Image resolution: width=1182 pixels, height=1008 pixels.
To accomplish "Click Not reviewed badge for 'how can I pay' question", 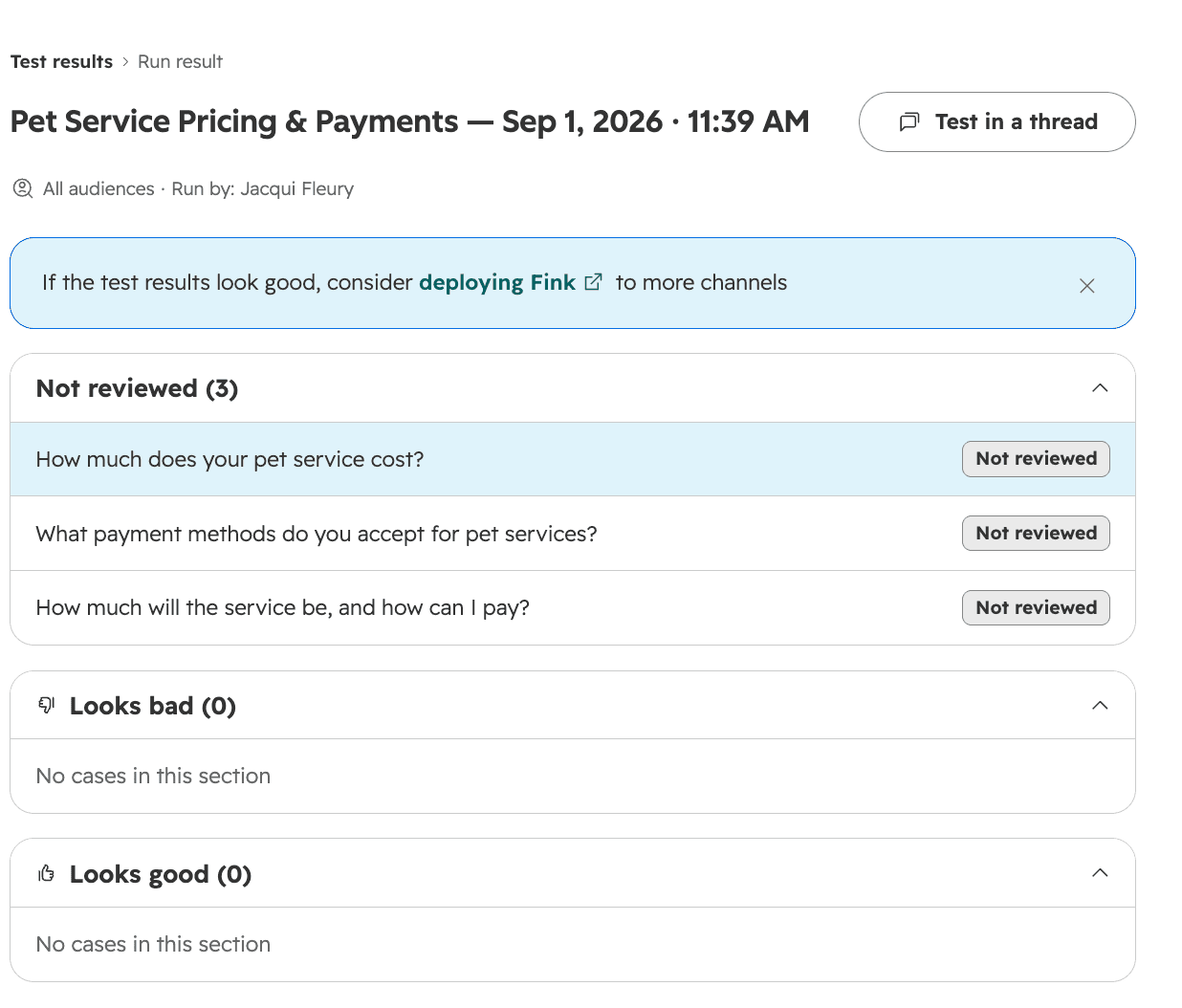I will 1036,608.
